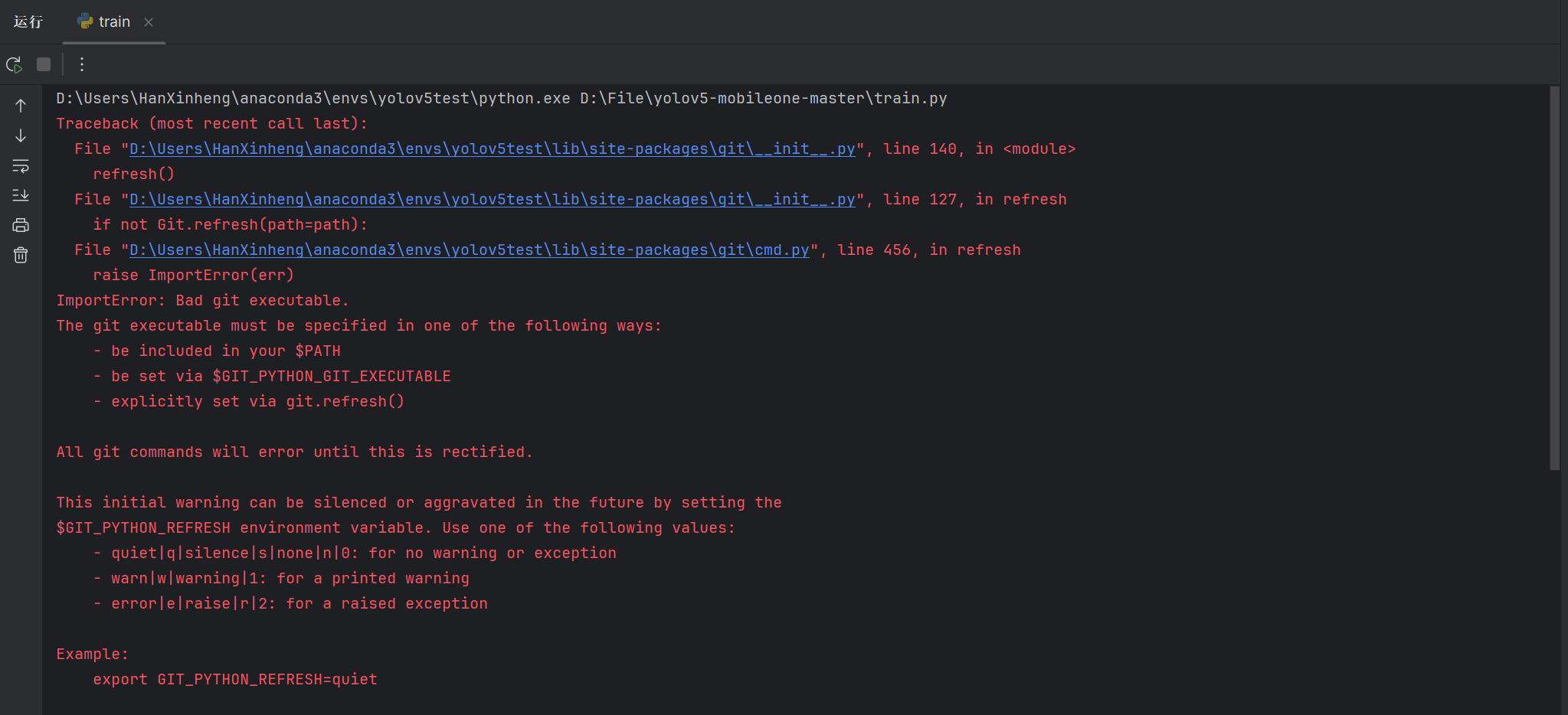Select the Python logo on the train tab
Image resolution: width=1568 pixels, height=715 pixels.
pyautogui.click(x=84, y=21)
